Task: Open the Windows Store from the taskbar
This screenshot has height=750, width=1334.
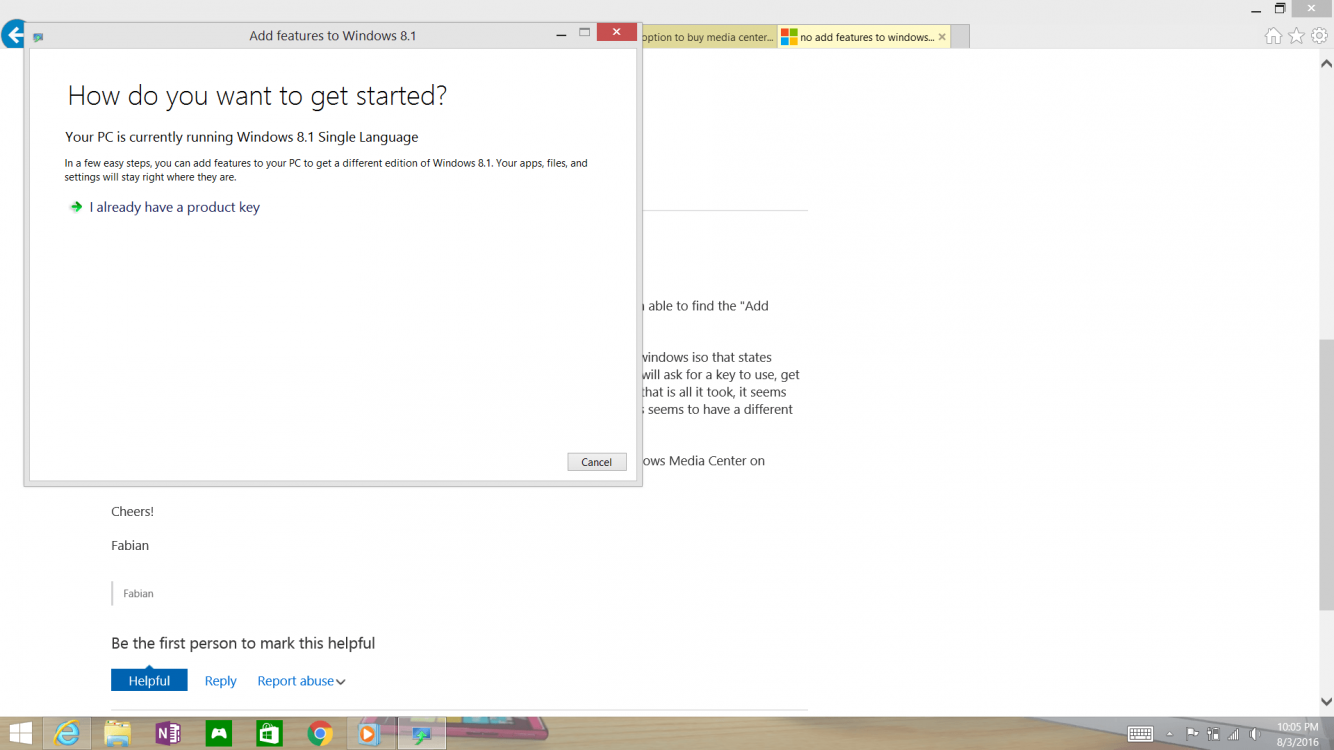Action: click(269, 733)
